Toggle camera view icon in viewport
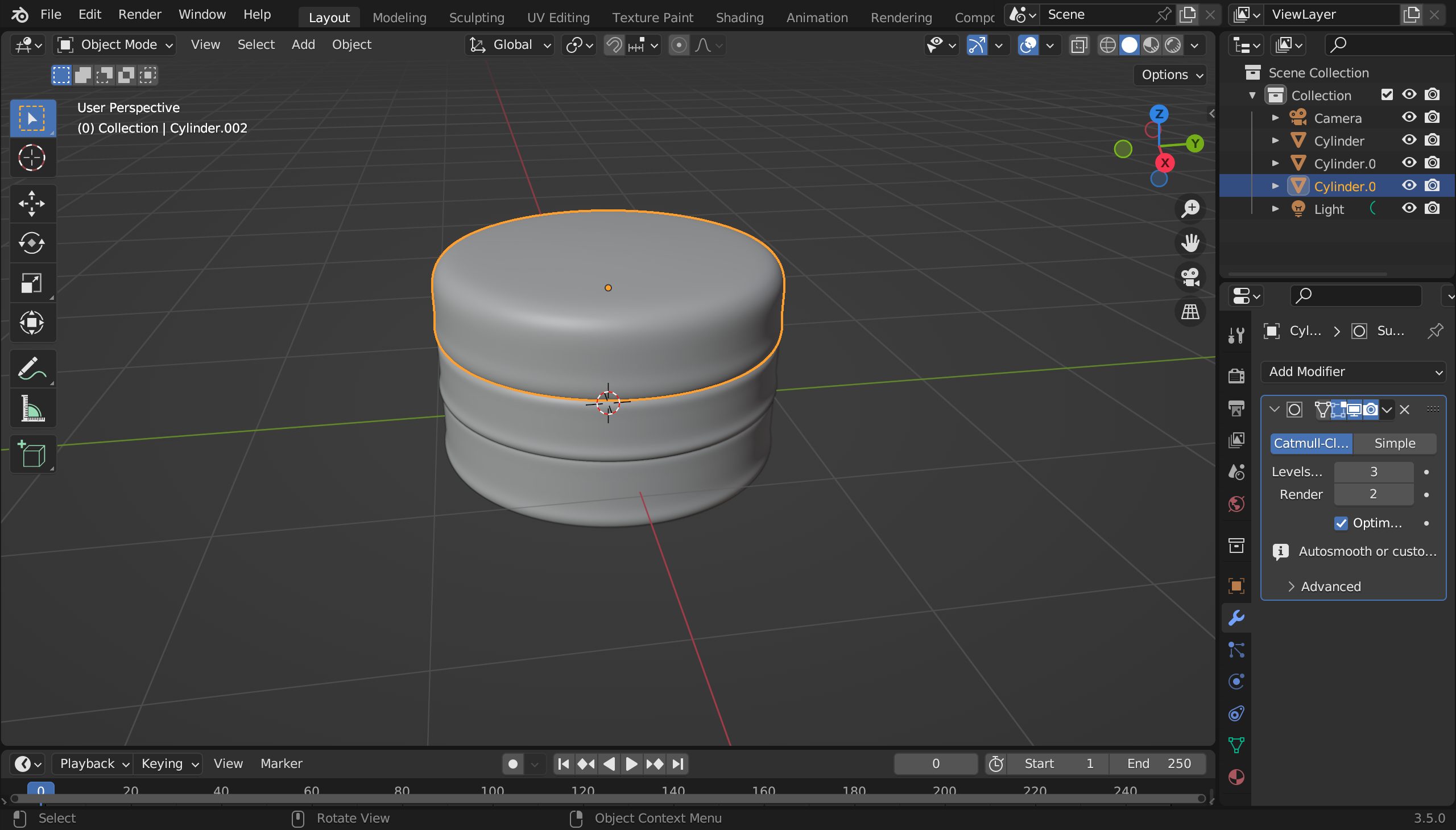Image resolution: width=1456 pixels, height=830 pixels. 1190,278
